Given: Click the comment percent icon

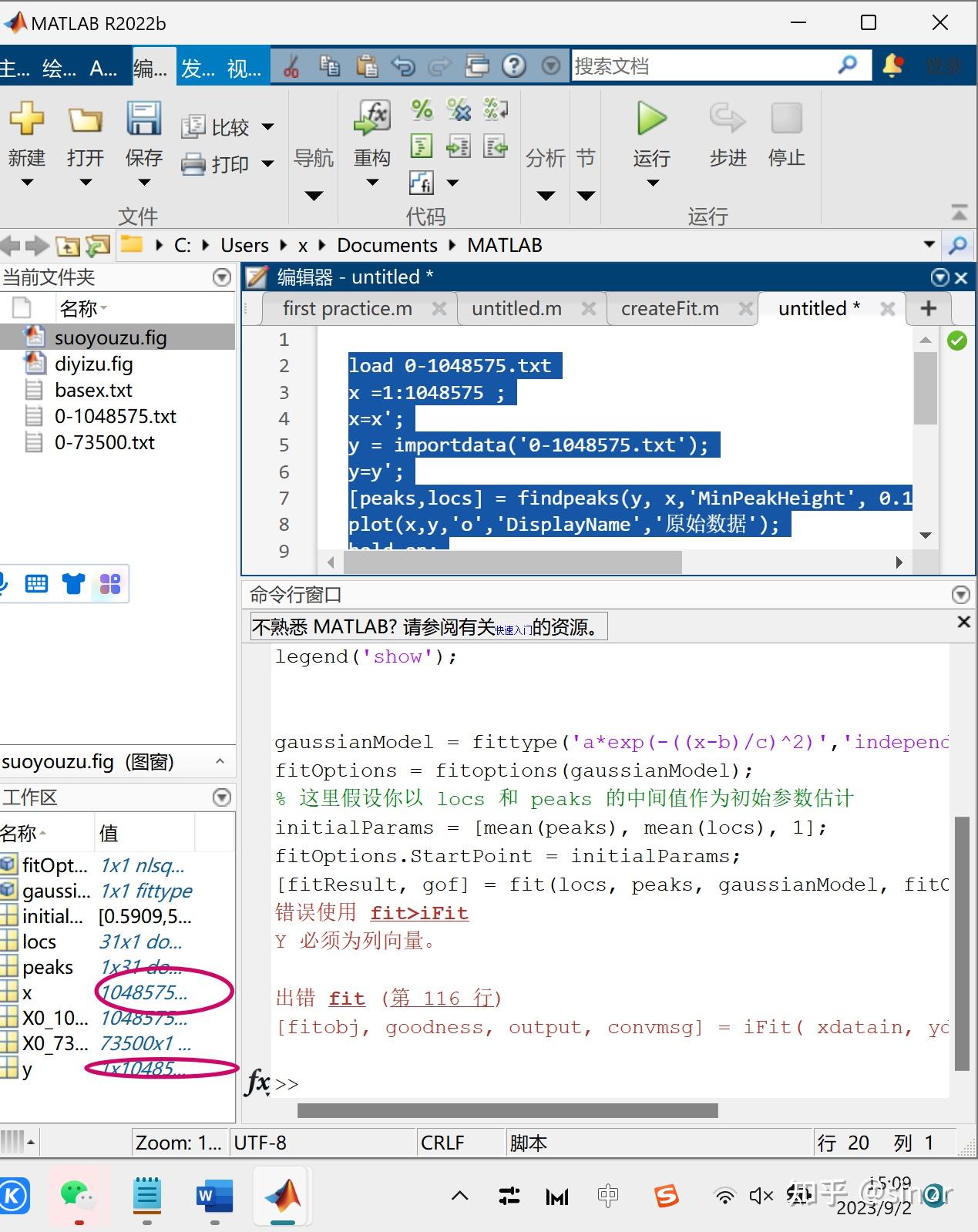Looking at the screenshot, I should (x=422, y=109).
